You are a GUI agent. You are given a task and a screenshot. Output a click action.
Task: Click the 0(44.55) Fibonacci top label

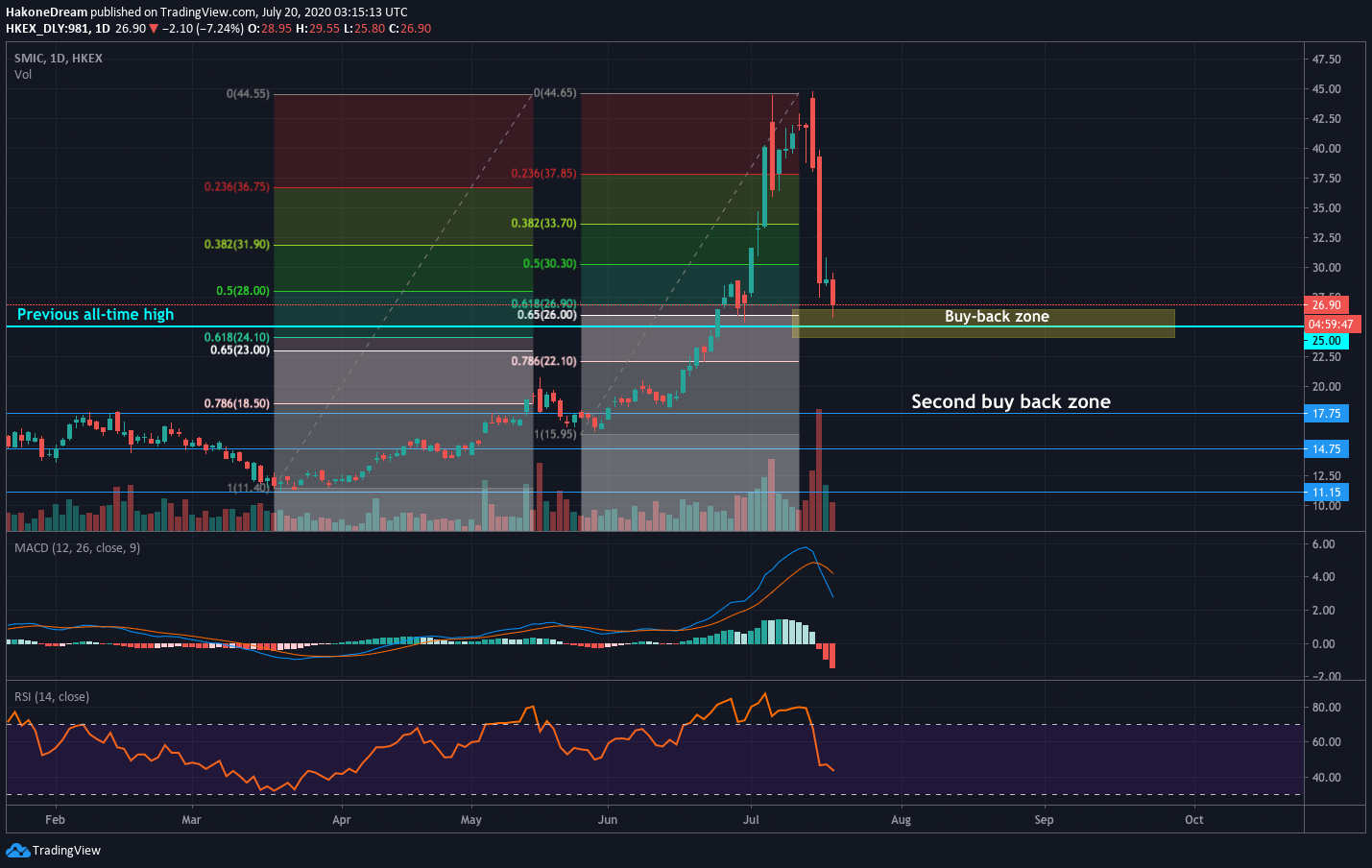click(x=248, y=94)
